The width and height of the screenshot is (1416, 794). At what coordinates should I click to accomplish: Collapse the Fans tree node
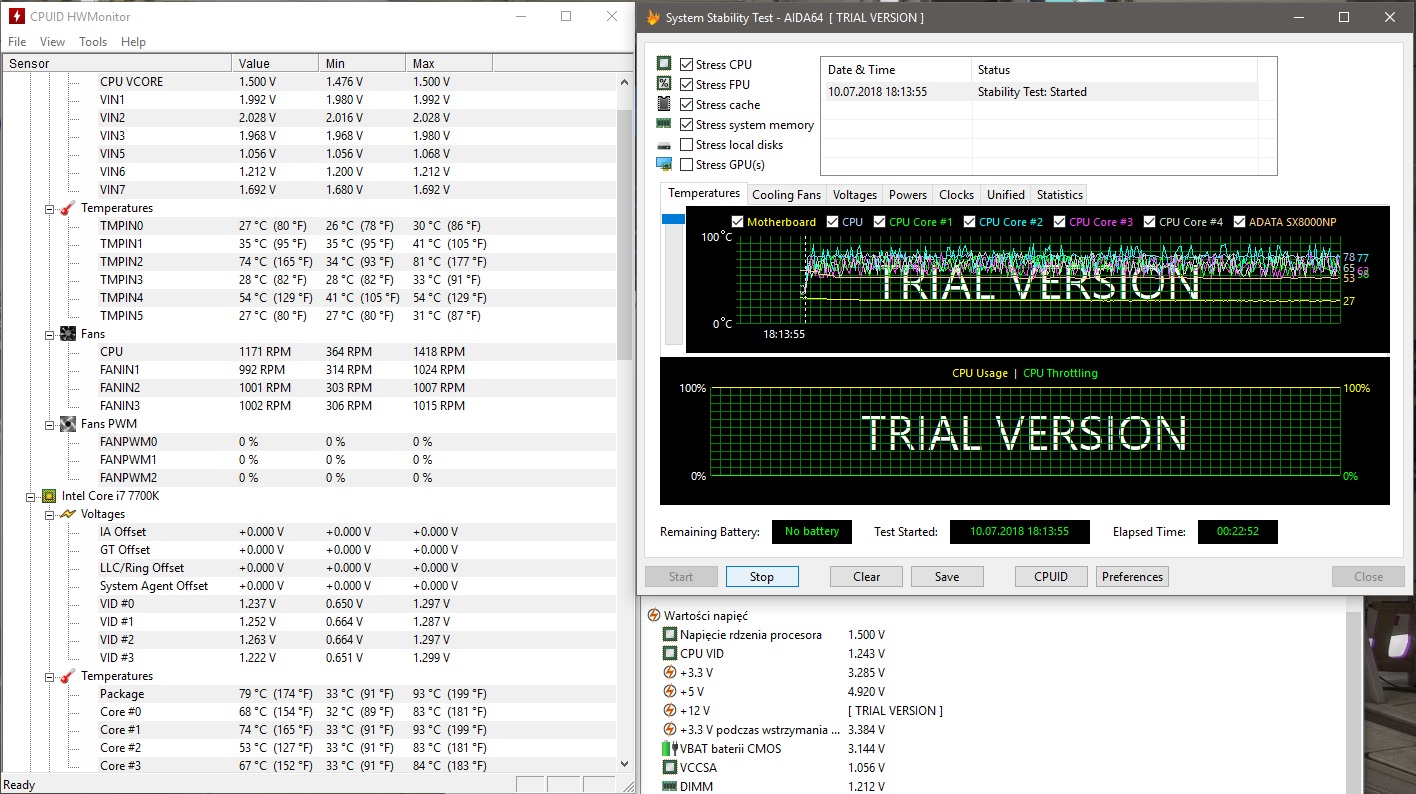pos(50,334)
